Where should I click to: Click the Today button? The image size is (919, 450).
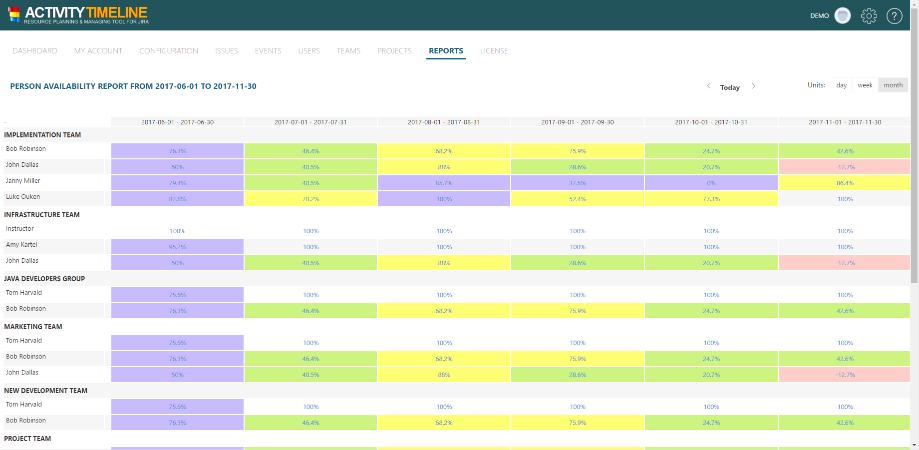point(730,87)
